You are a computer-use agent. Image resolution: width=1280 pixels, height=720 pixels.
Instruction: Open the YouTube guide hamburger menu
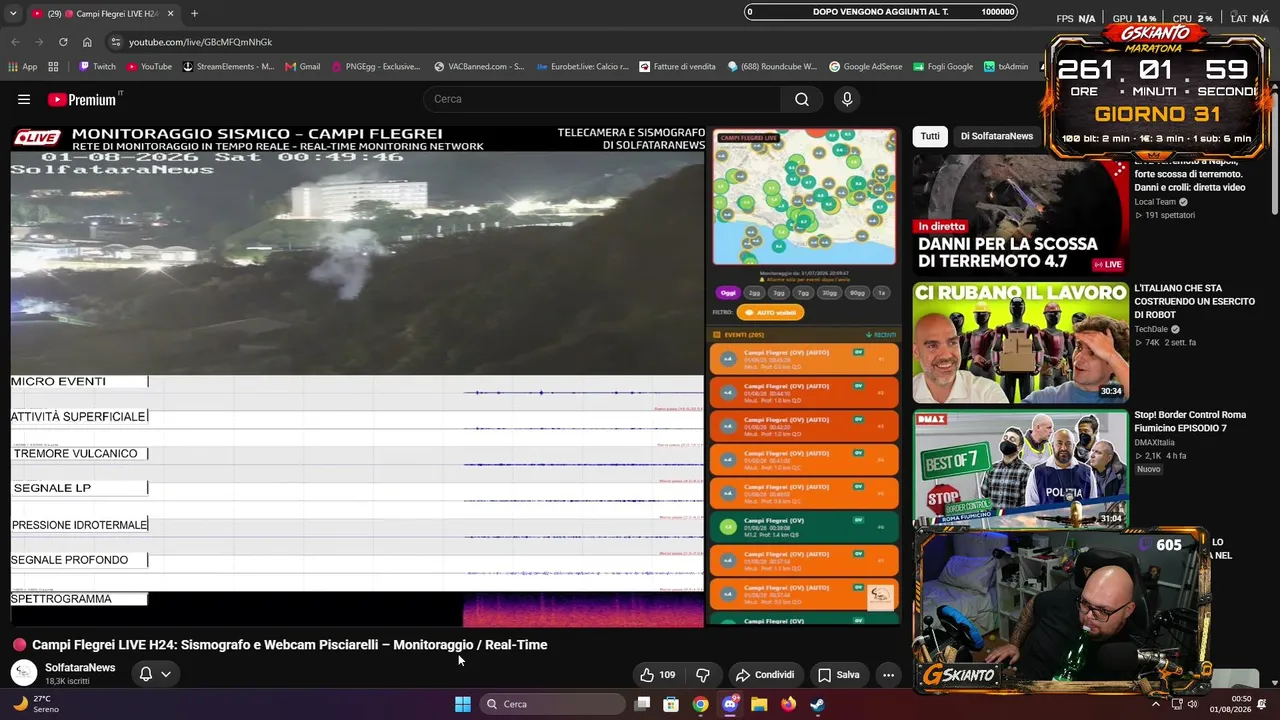(24, 99)
